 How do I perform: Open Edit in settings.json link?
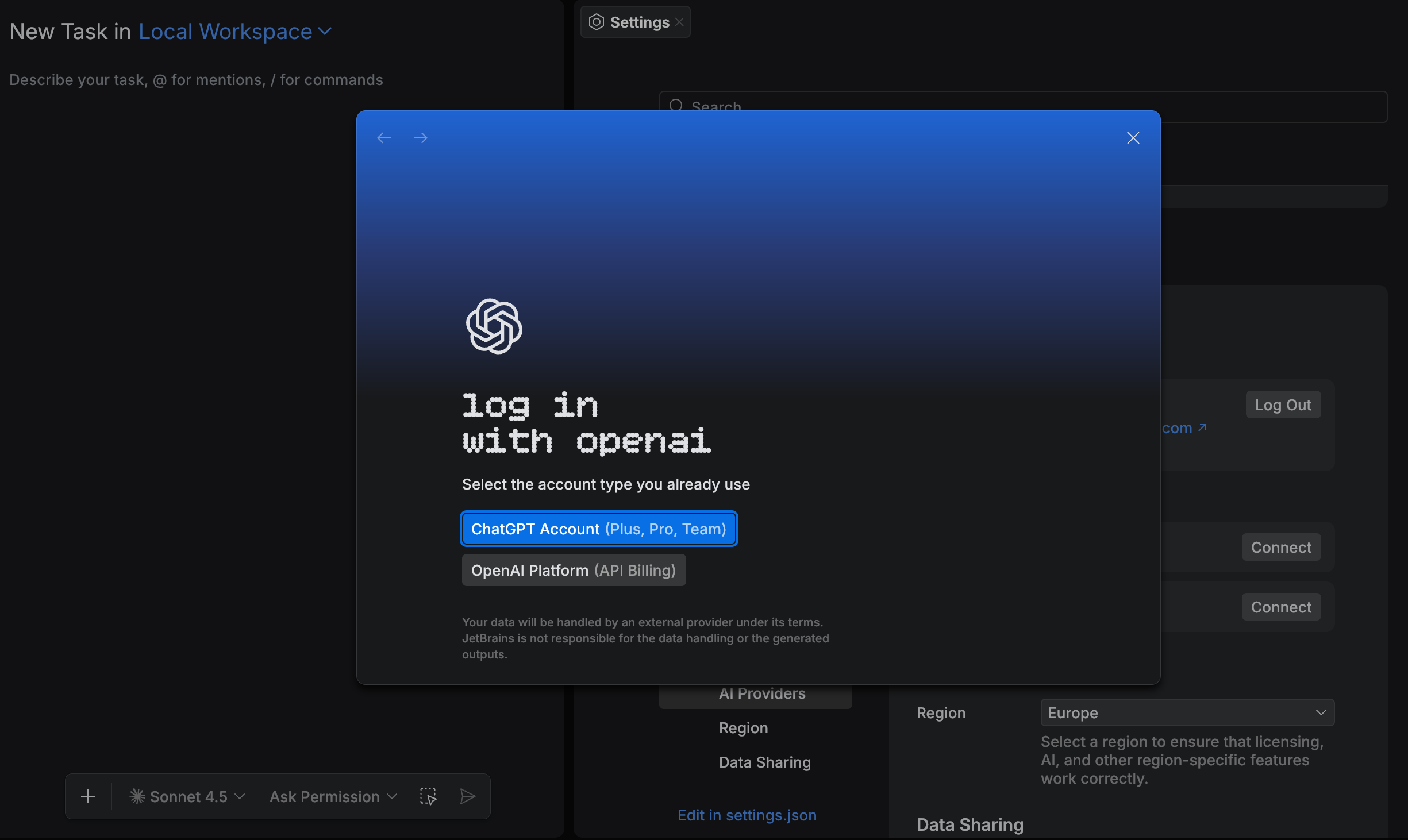tap(747, 815)
